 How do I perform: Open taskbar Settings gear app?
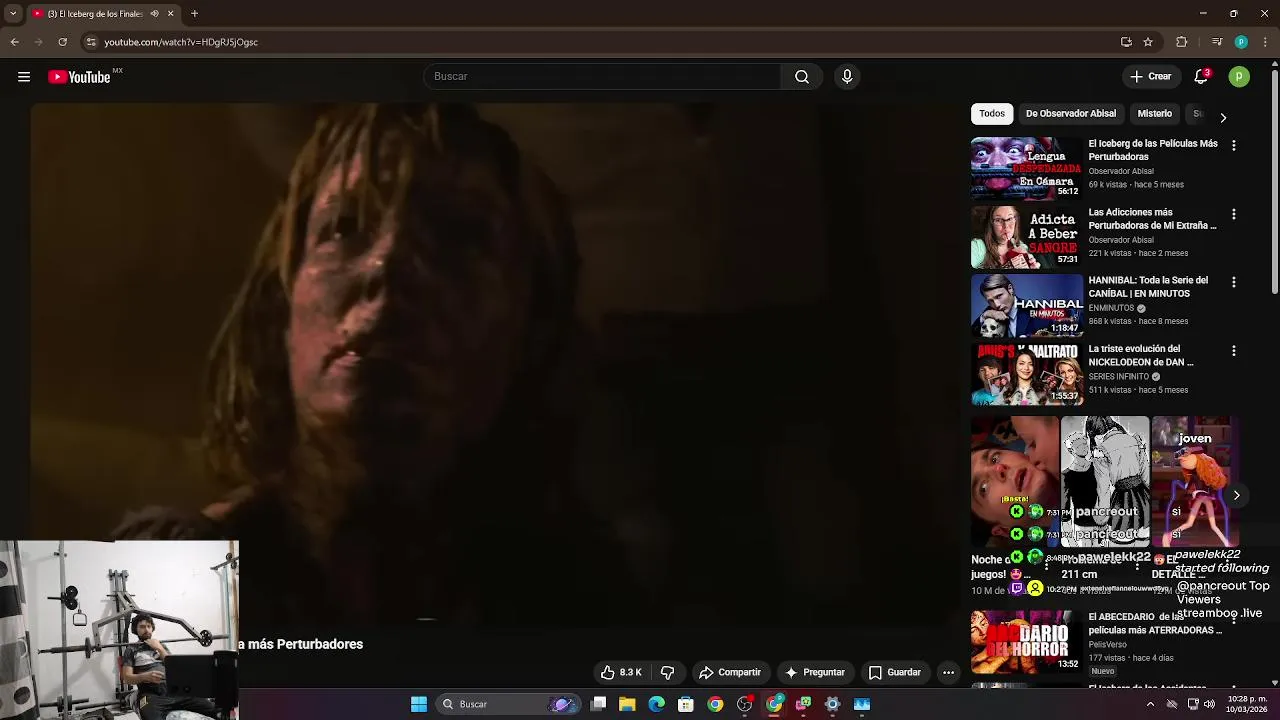click(832, 704)
